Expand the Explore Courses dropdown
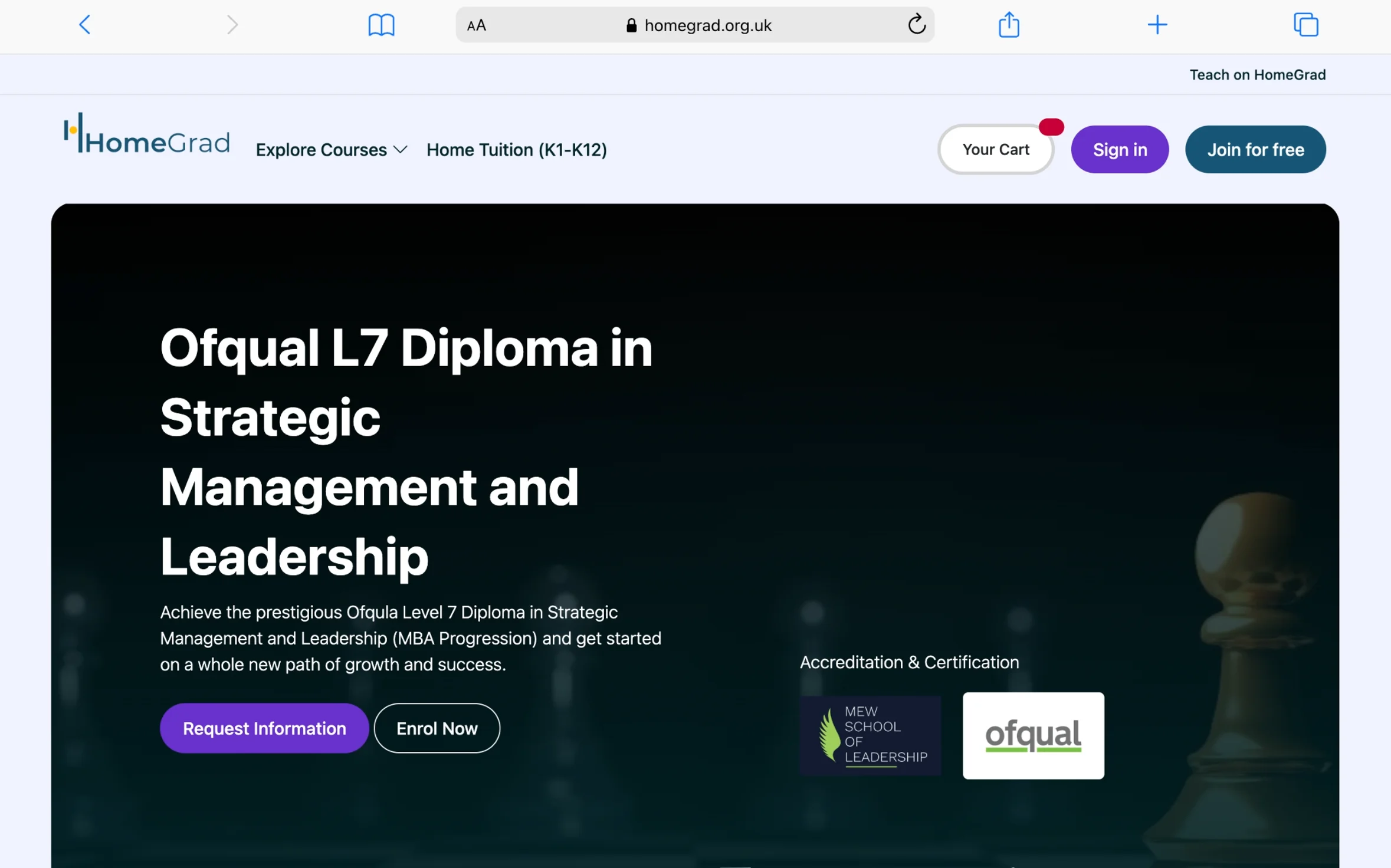This screenshot has width=1391, height=868. [x=330, y=150]
